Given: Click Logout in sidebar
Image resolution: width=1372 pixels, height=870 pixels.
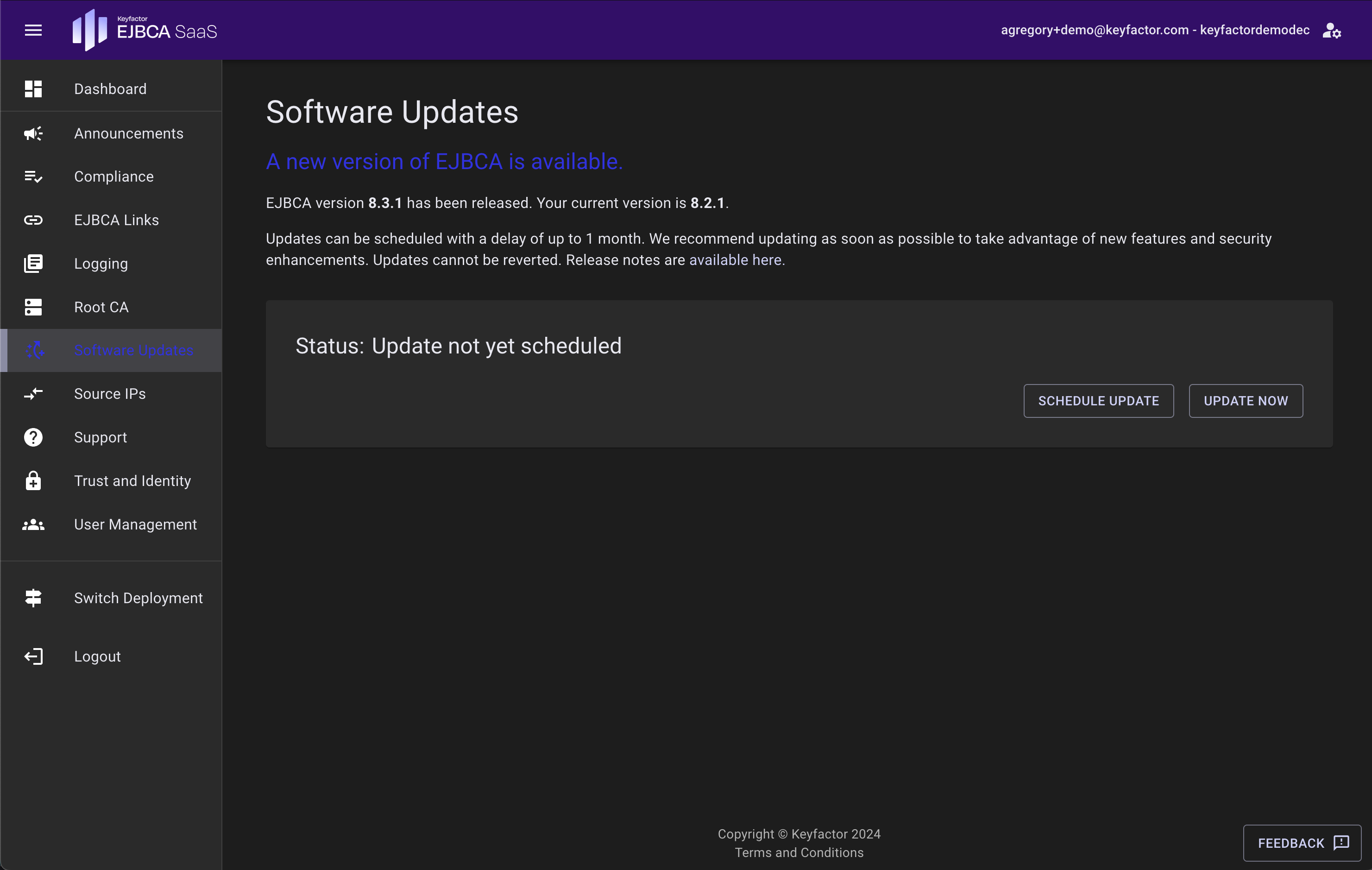Looking at the screenshot, I should coord(97,656).
